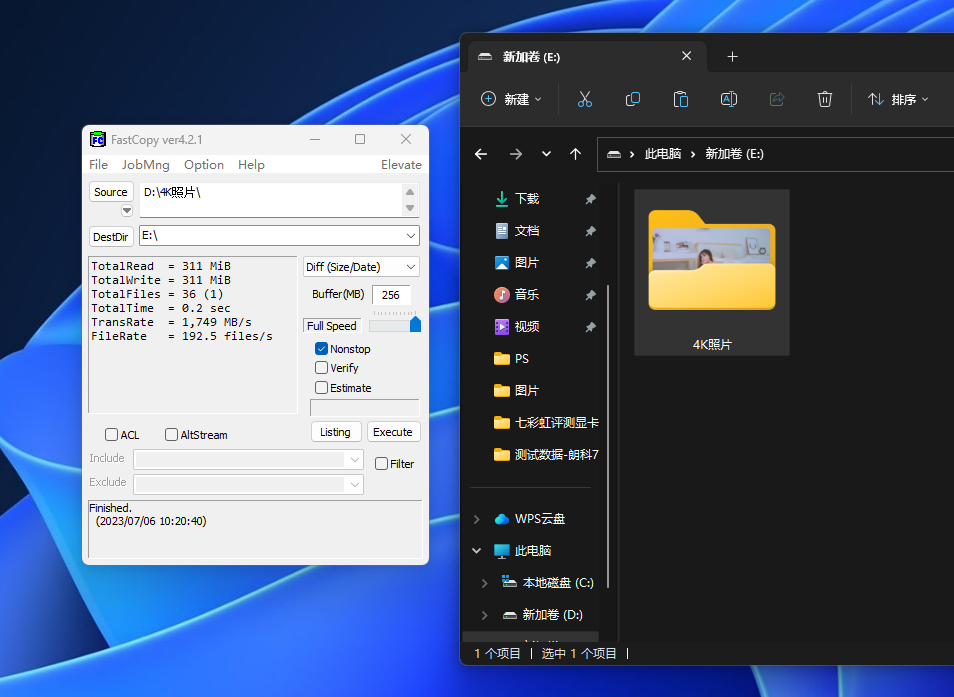The width and height of the screenshot is (954, 697).
Task: Click 此电脑 in the address breadcrumb
Action: coord(663,154)
